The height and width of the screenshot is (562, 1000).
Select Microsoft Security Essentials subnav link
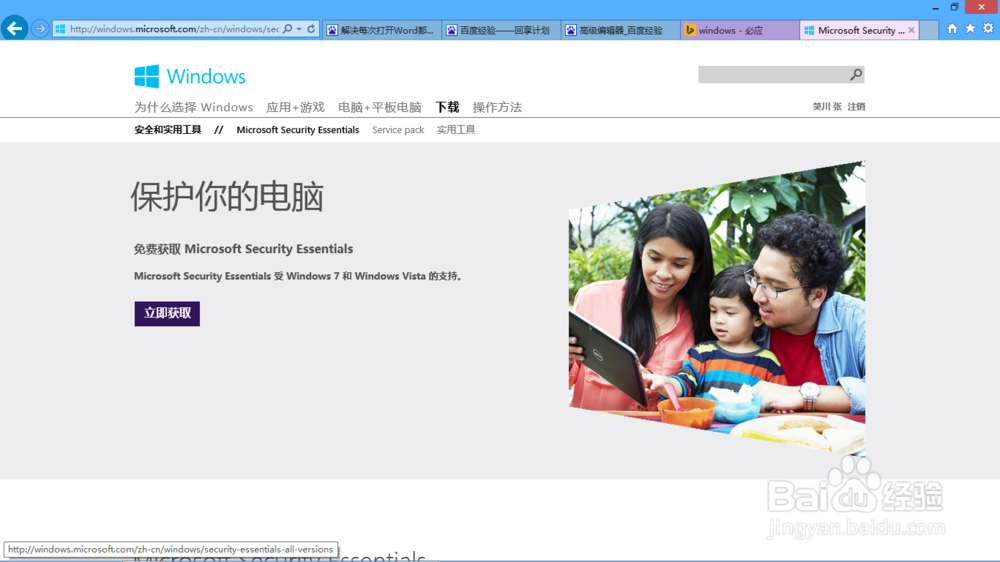297,130
